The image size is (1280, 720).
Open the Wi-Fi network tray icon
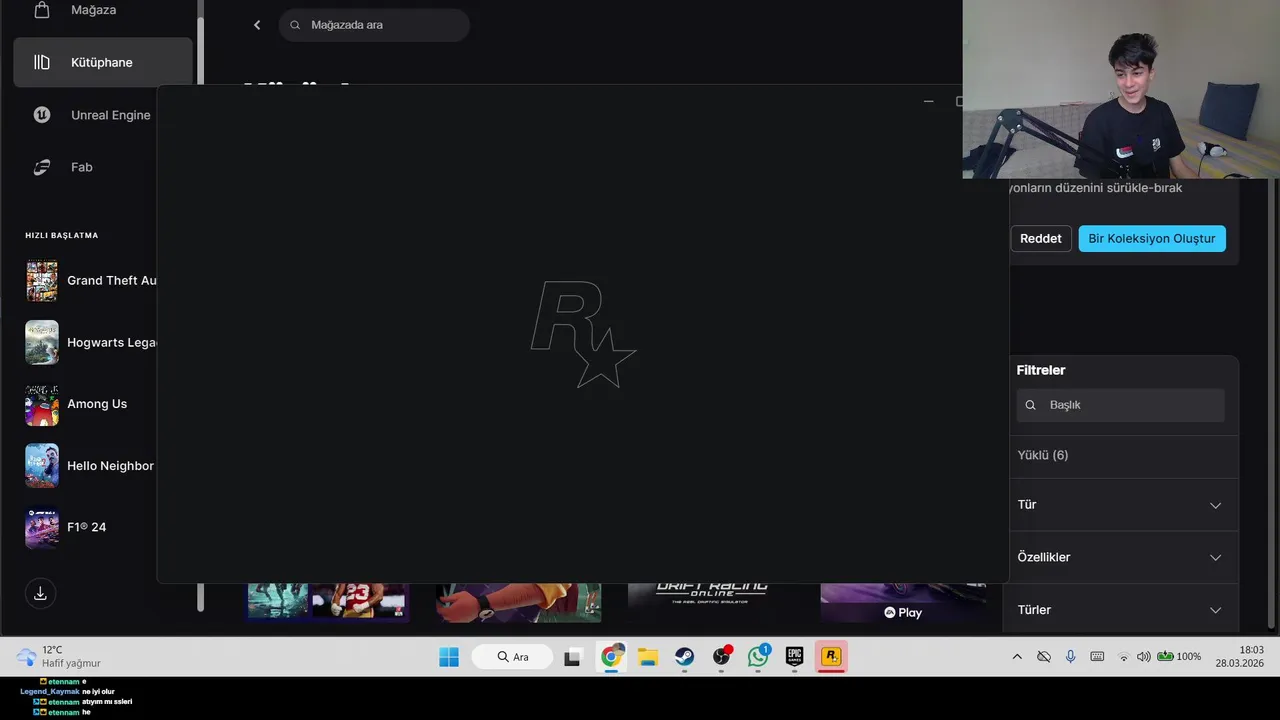point(1123,657)
